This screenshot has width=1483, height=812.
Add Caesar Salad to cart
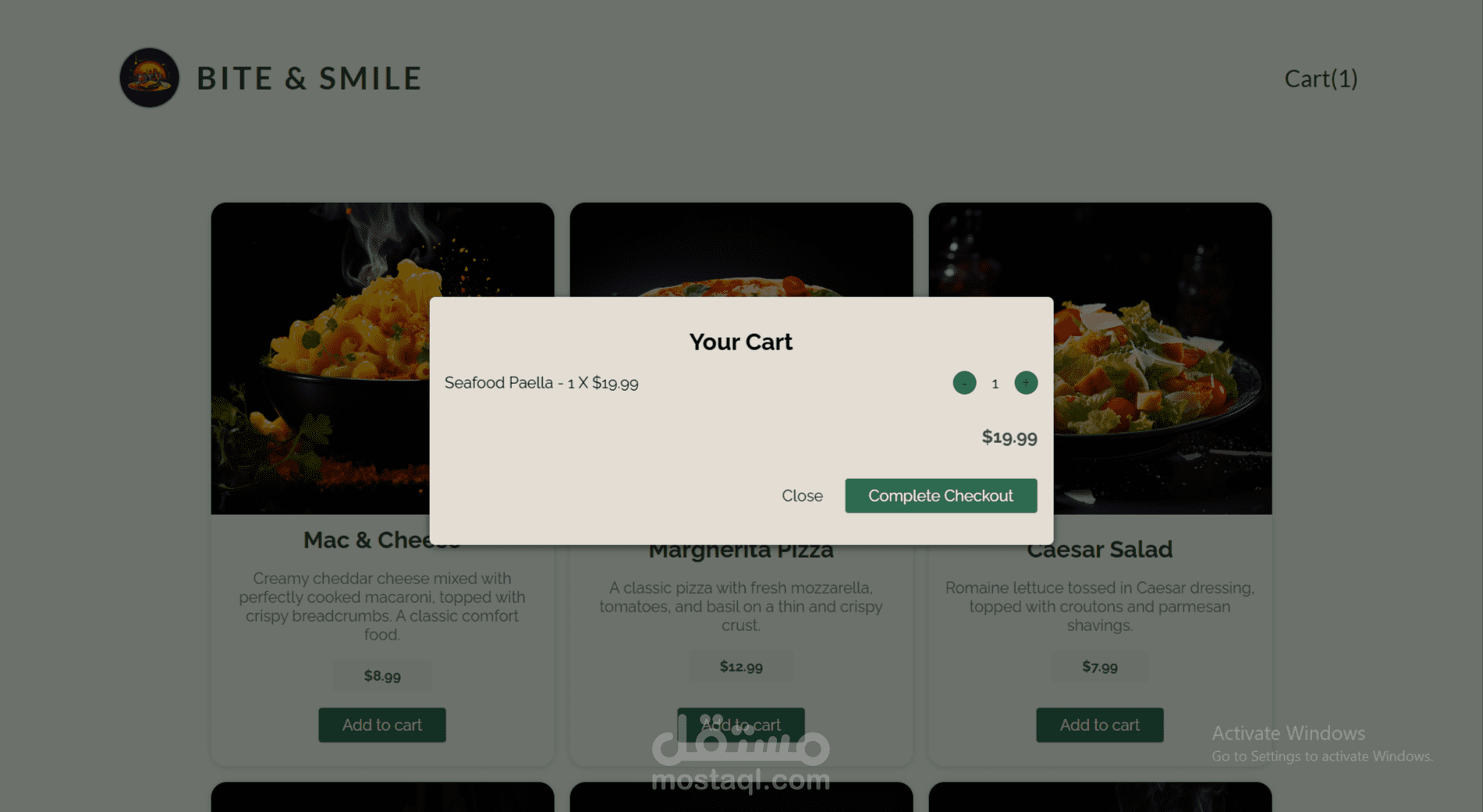pyautogui.click(x=1100, y=725)
